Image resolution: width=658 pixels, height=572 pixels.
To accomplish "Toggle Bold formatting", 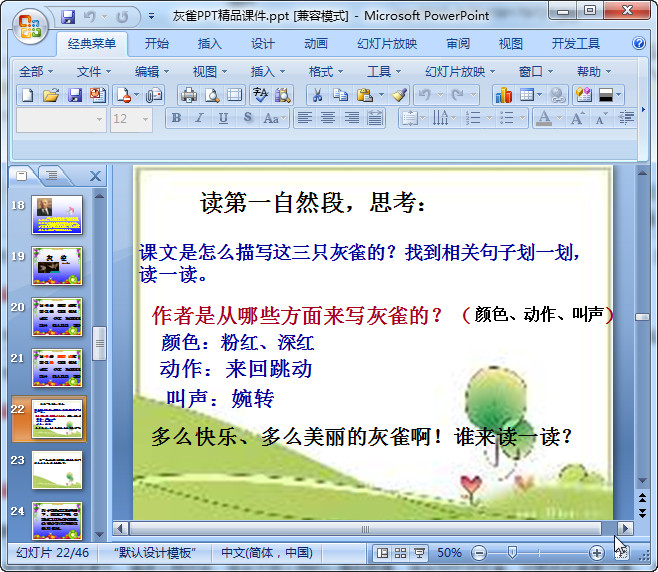I will coord(177,118).
